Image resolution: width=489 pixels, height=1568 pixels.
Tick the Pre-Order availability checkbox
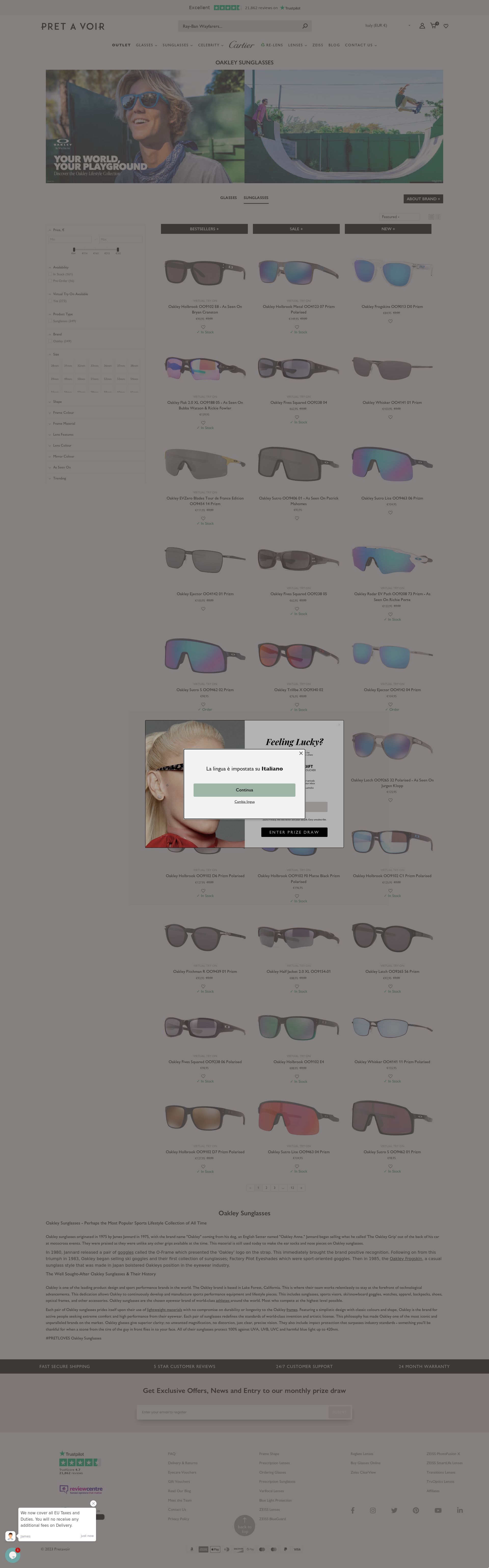(50, 281)
